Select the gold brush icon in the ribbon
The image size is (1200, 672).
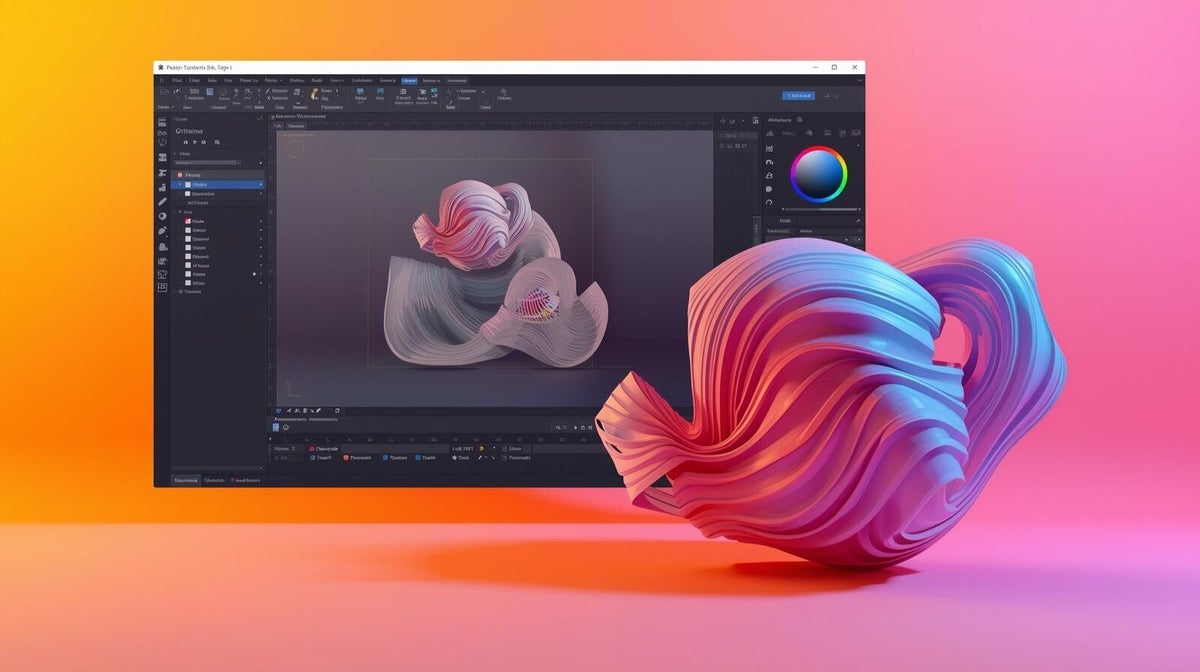[x=314, y=94]
